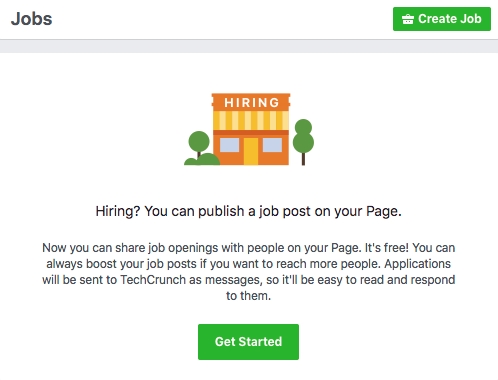Click the Get Started button
The image size is (498, 380).
248,342
